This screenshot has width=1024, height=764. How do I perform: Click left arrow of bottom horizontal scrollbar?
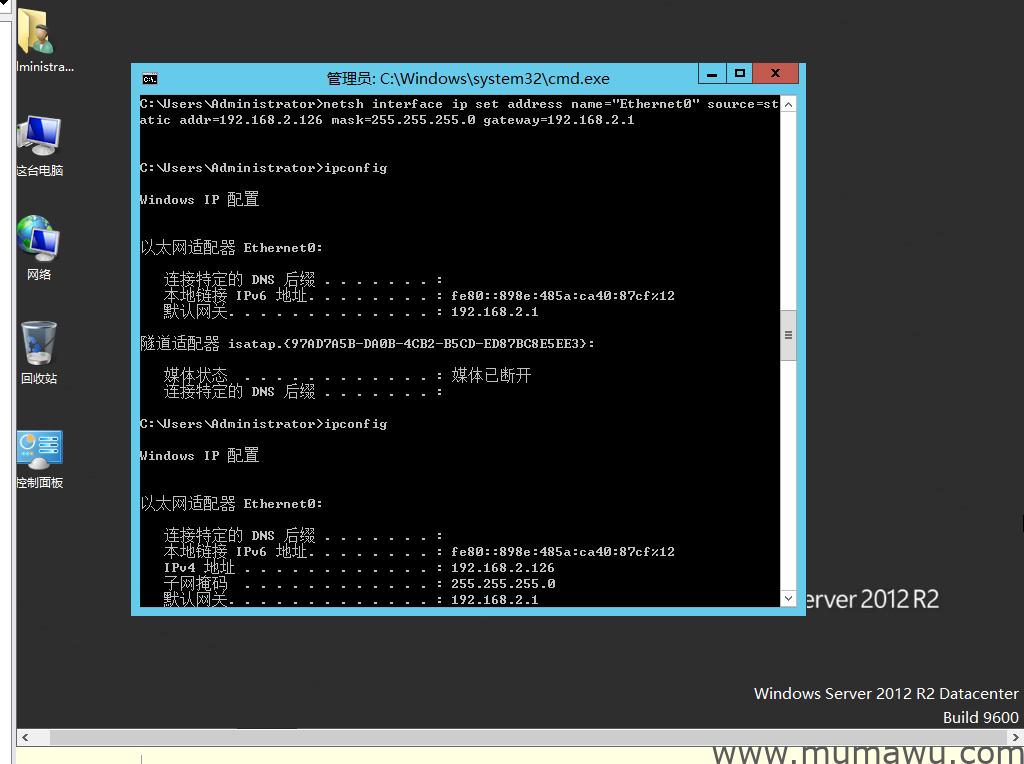pos(24,738)
